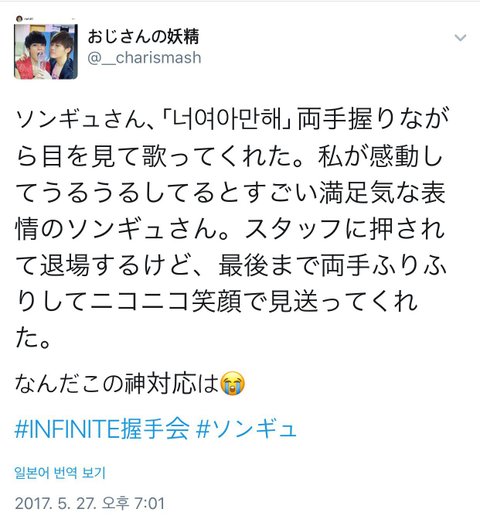Open the tweet options chevron menu
Screen dimensions: 480x526
coord(460,37)
